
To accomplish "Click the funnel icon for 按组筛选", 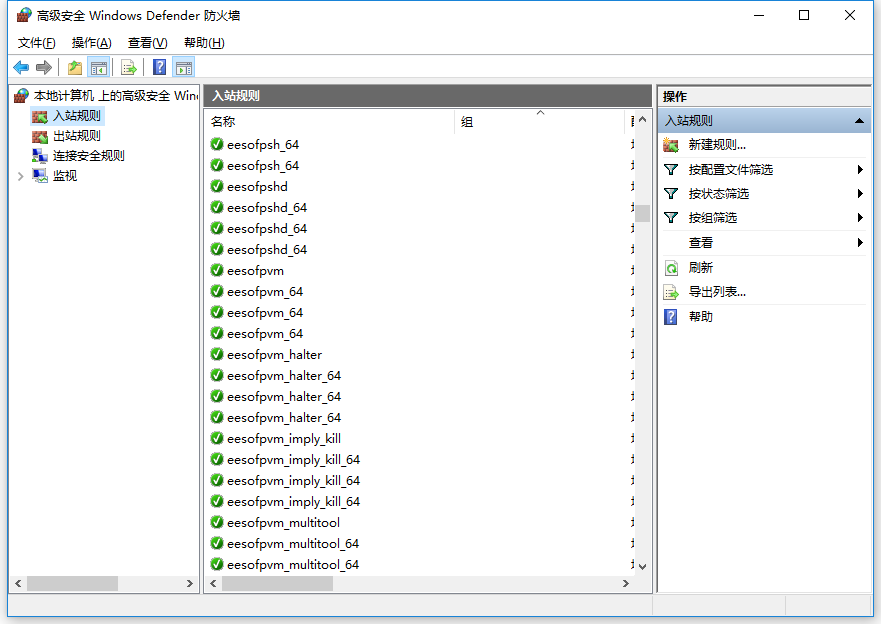I will pyautogui.click(x=671, y=218).
